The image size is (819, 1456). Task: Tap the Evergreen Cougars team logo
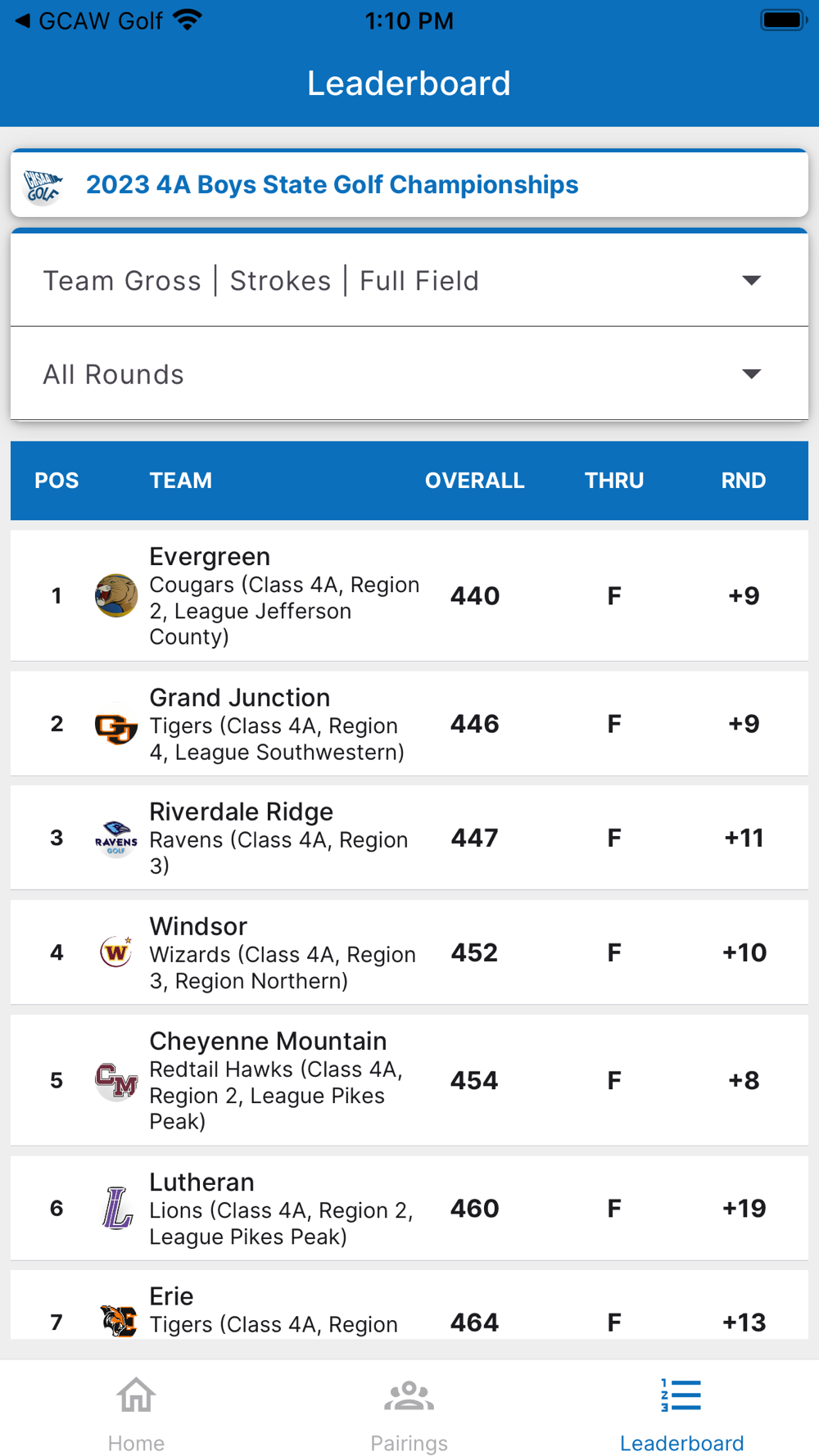115,595
